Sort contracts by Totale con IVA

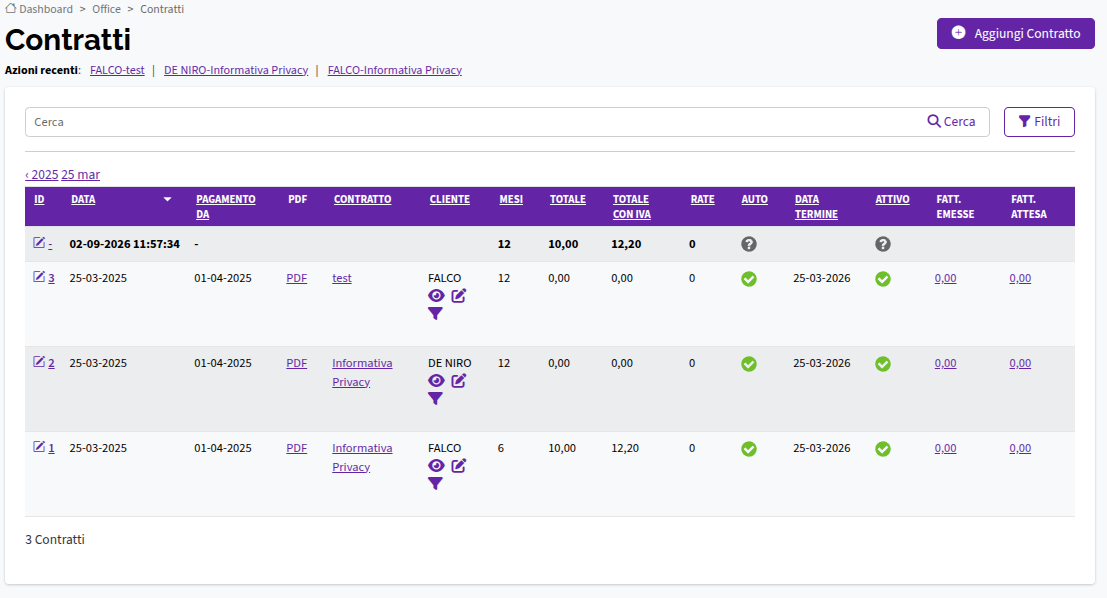click(x=632, y=207)
